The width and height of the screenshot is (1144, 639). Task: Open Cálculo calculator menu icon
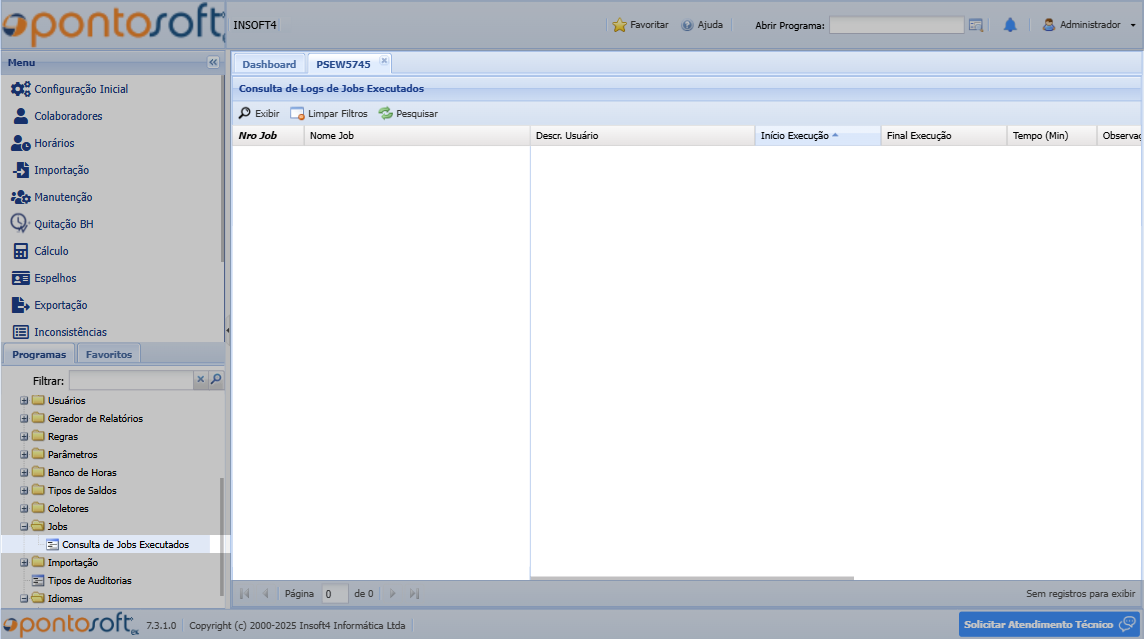pyautogui.click(x=20, y=251)
